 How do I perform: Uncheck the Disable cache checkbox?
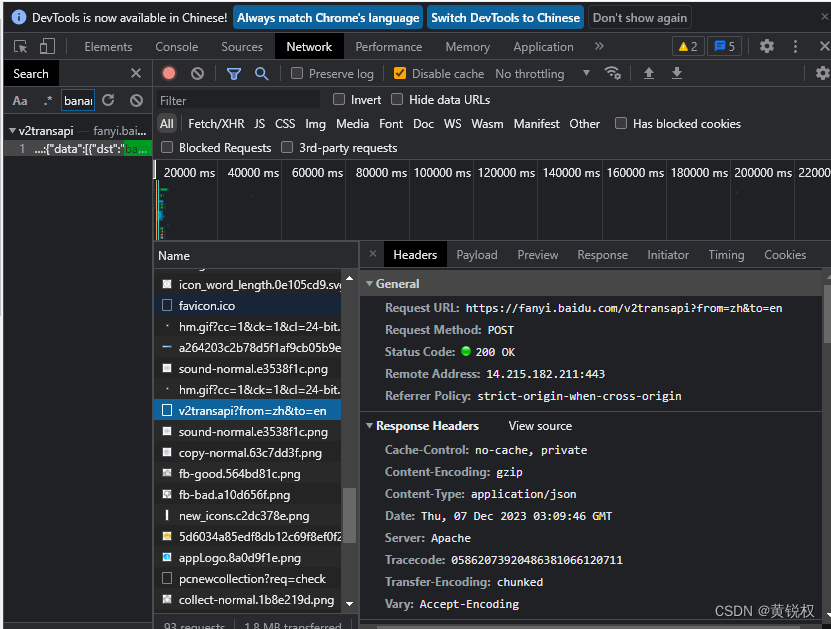(400, 73)
